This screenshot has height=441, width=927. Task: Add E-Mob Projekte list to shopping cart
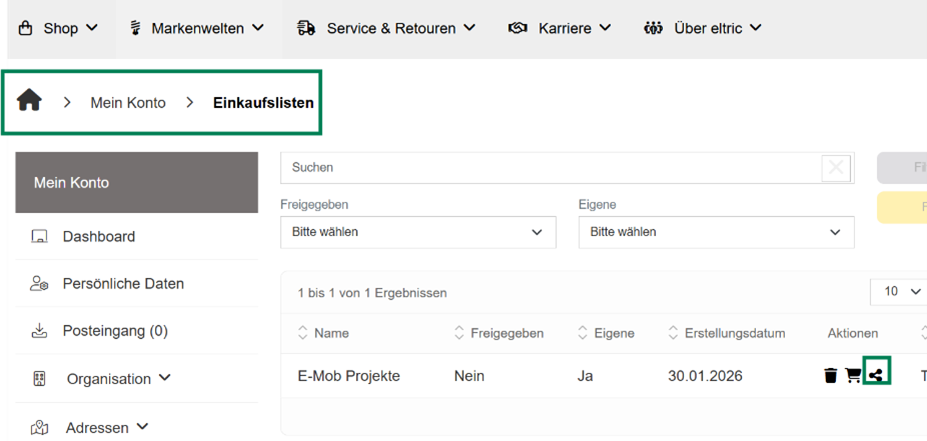coord(853,375)
